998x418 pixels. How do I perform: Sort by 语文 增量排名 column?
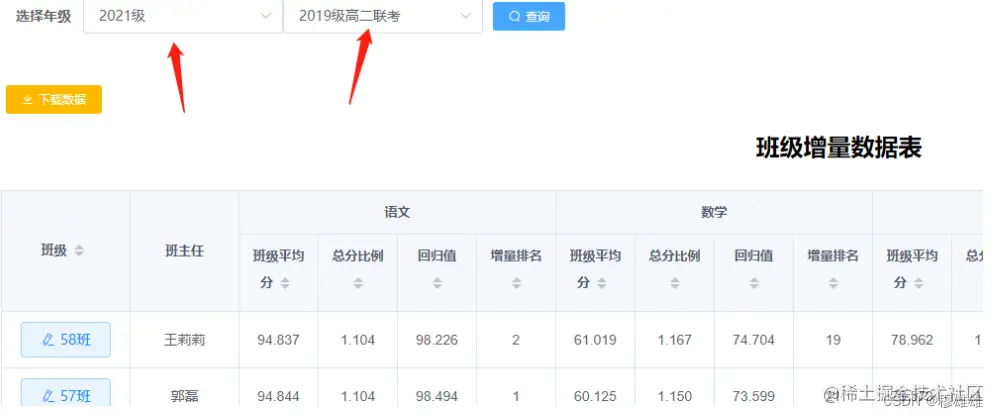click(x=516, y=283)
